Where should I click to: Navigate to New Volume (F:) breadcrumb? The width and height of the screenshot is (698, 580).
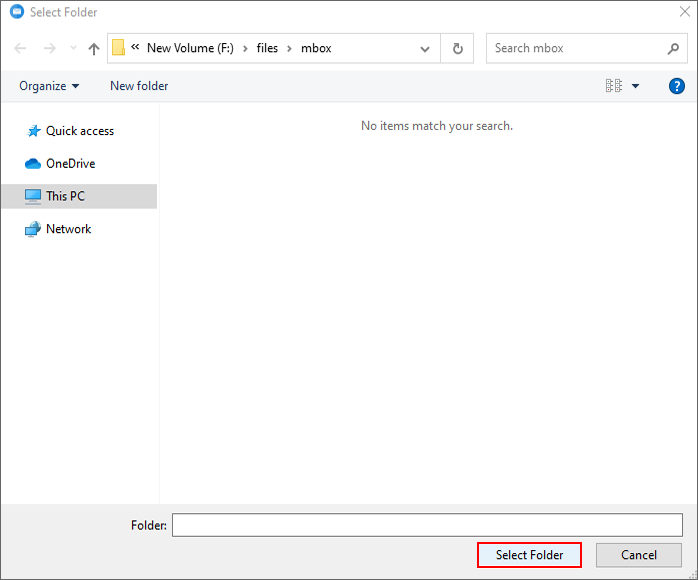point(191,48)
